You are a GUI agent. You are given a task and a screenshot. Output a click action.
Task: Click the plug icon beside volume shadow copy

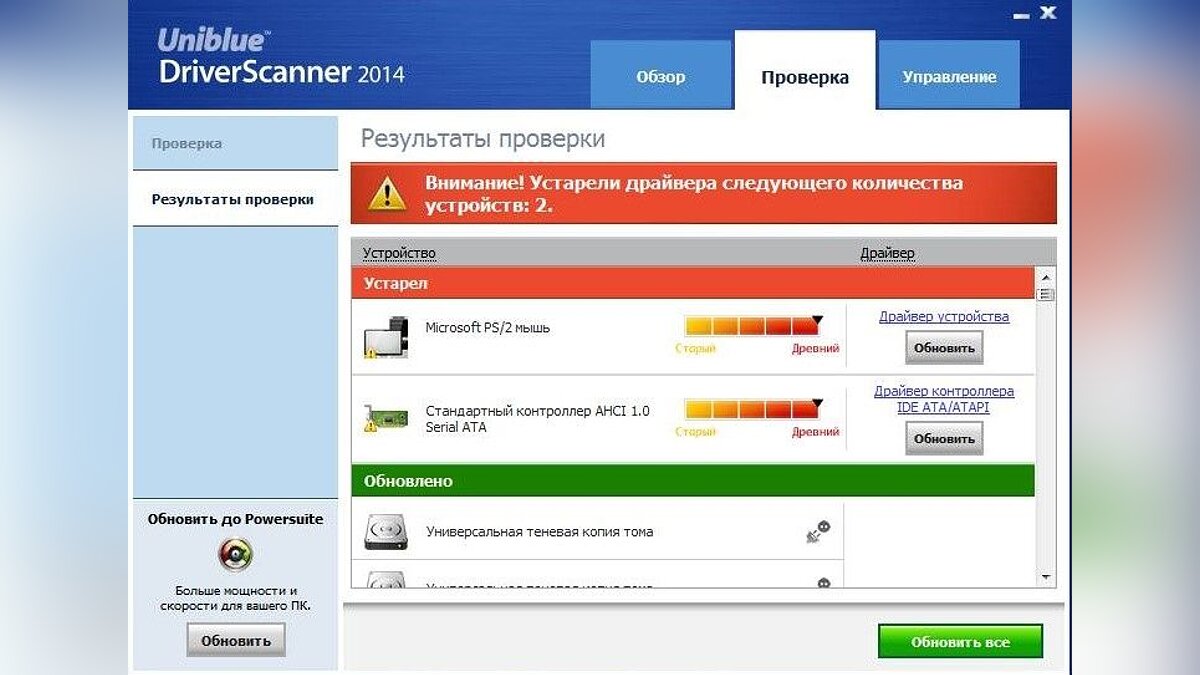(818, 532)
